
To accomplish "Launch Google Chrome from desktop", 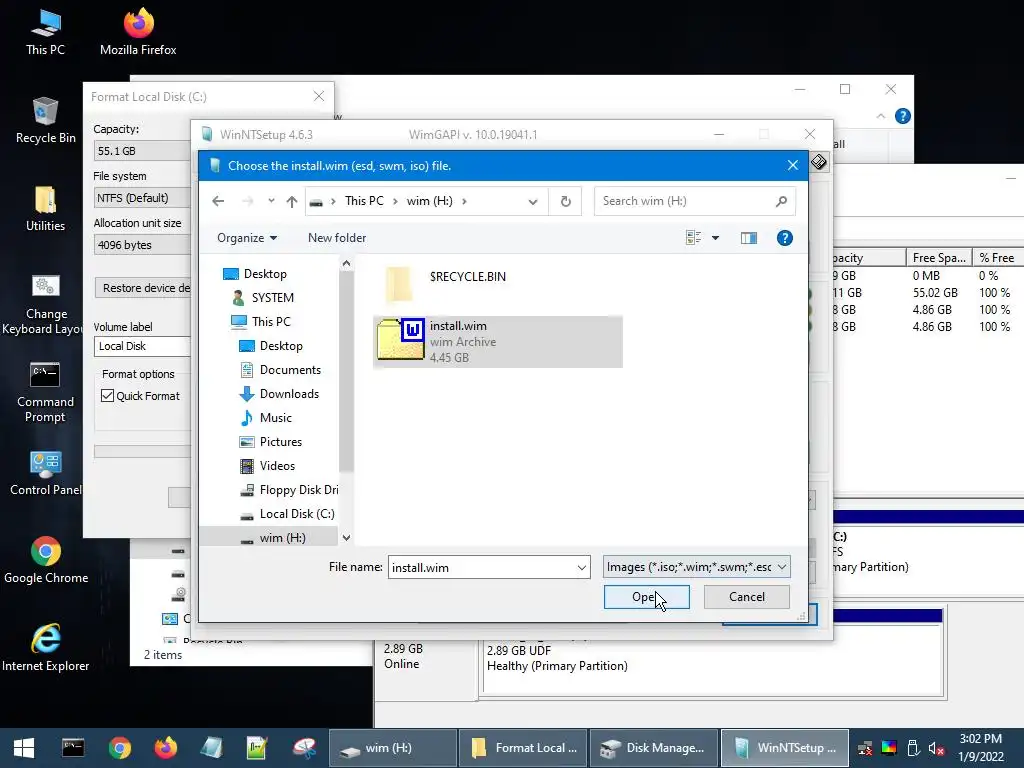I will click(x=45, y=560).
